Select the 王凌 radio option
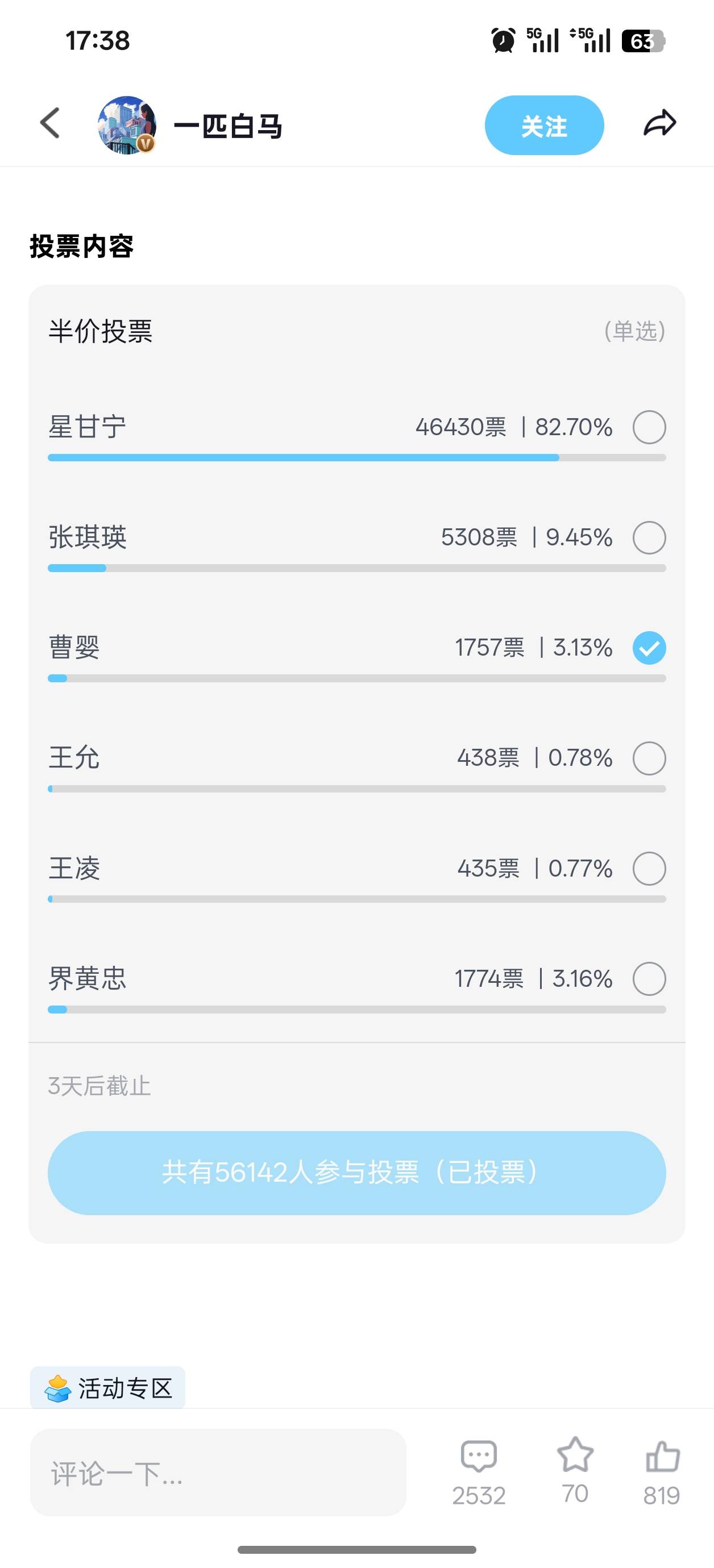Screen dimensions: 714x1568 pyautogui.click(x=649, y=869)
